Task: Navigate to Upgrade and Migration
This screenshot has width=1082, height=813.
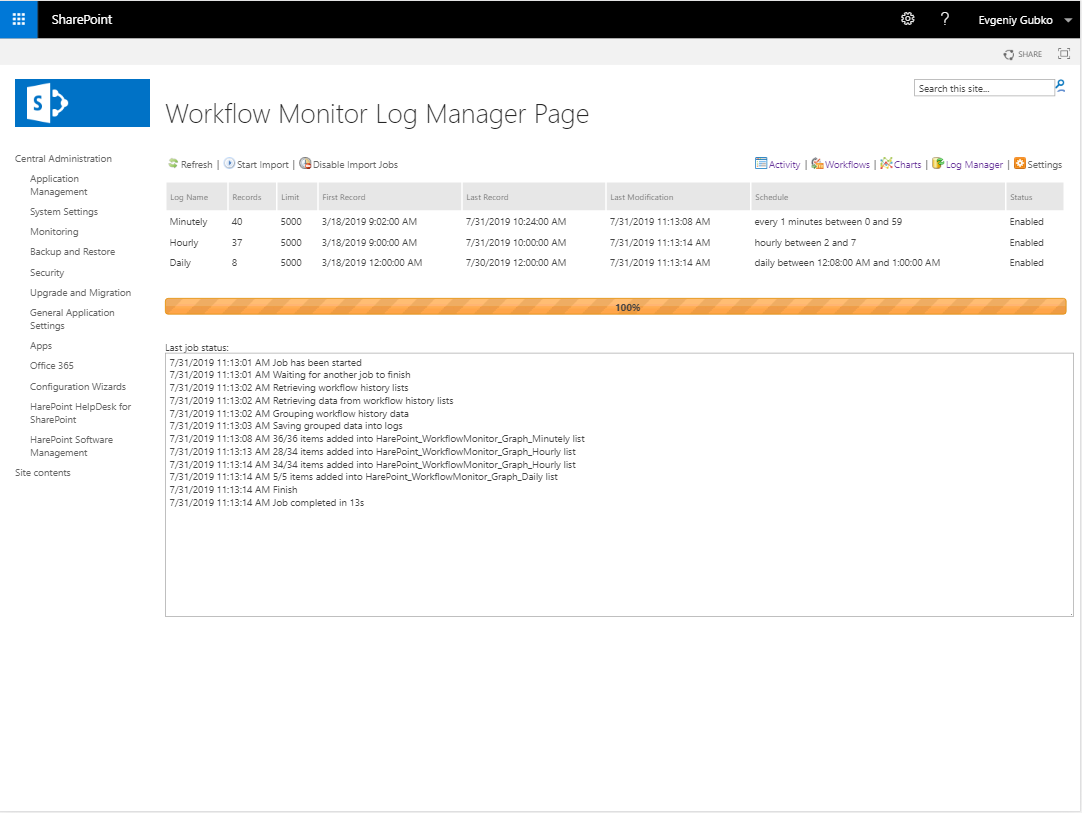Action: click(80, 293)
